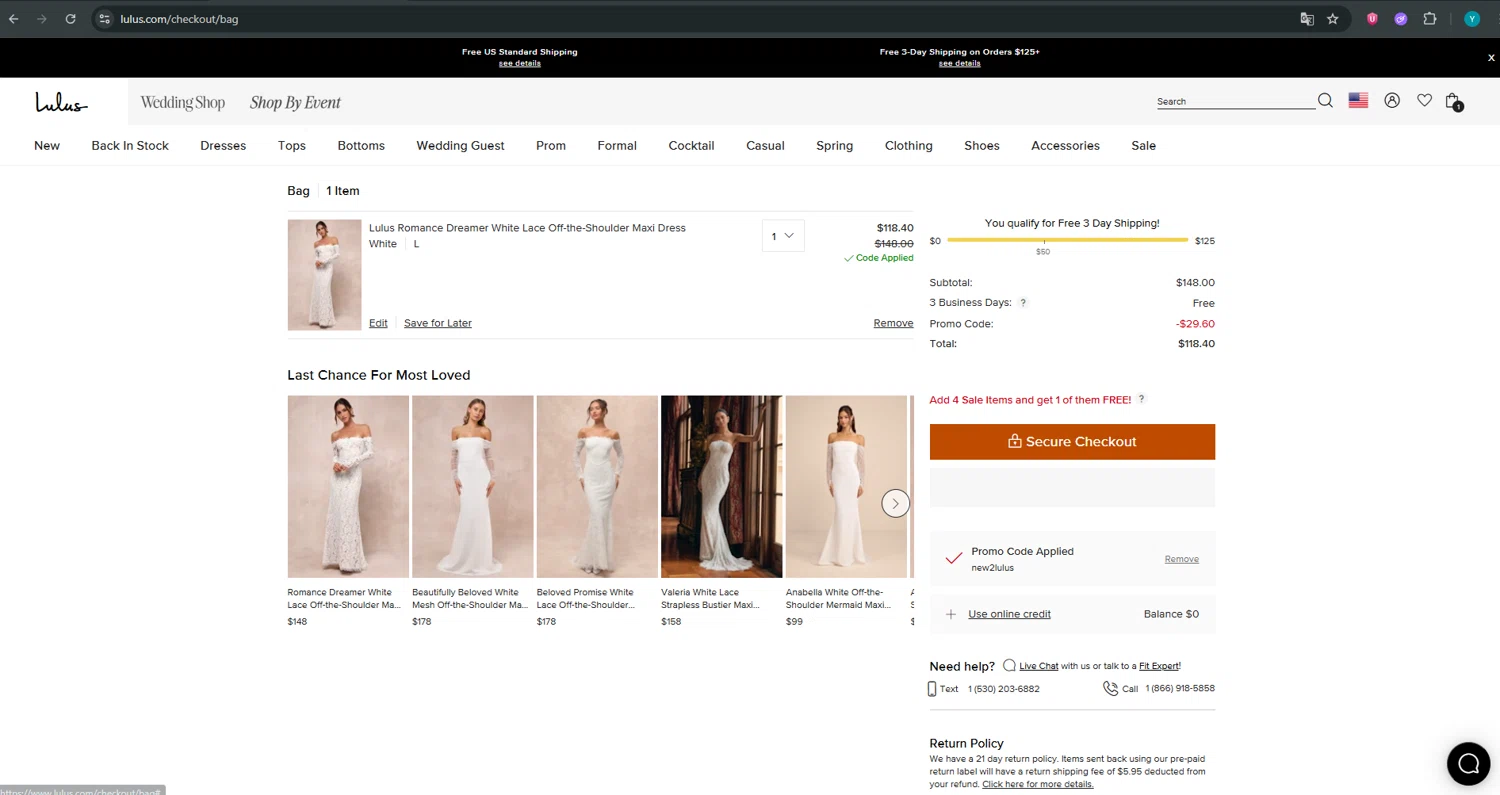This screenshot has width=1500, height=795.
Task: Bookmark this page with star icon
Action: click(1332, 19)
